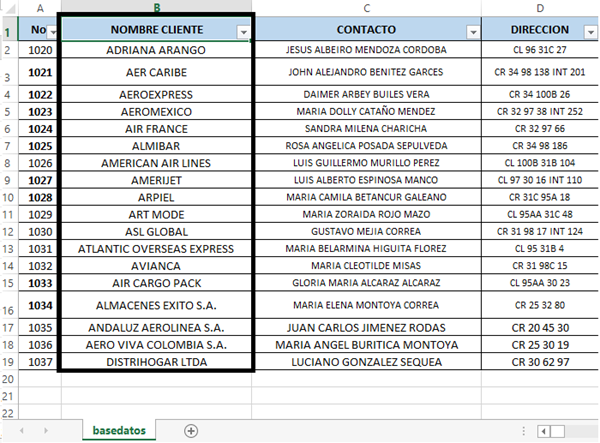The height and width of the screenshot is (443, 600).
Task: Select cell DISTRIHOGAR LTDA
Action: (x=156, y=362)
